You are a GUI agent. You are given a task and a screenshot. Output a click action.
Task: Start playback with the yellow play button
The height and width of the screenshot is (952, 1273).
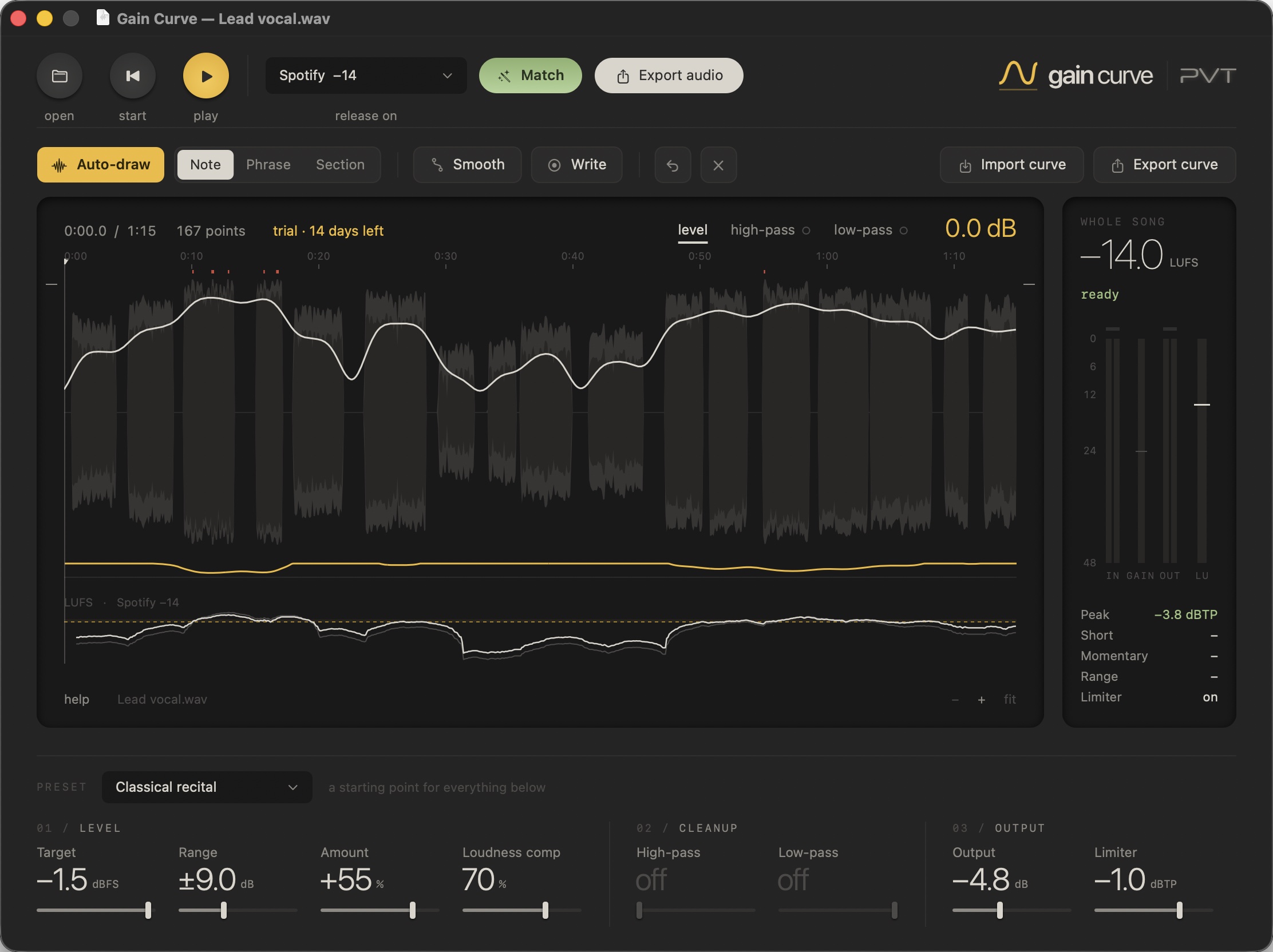[x=205, y=76]
